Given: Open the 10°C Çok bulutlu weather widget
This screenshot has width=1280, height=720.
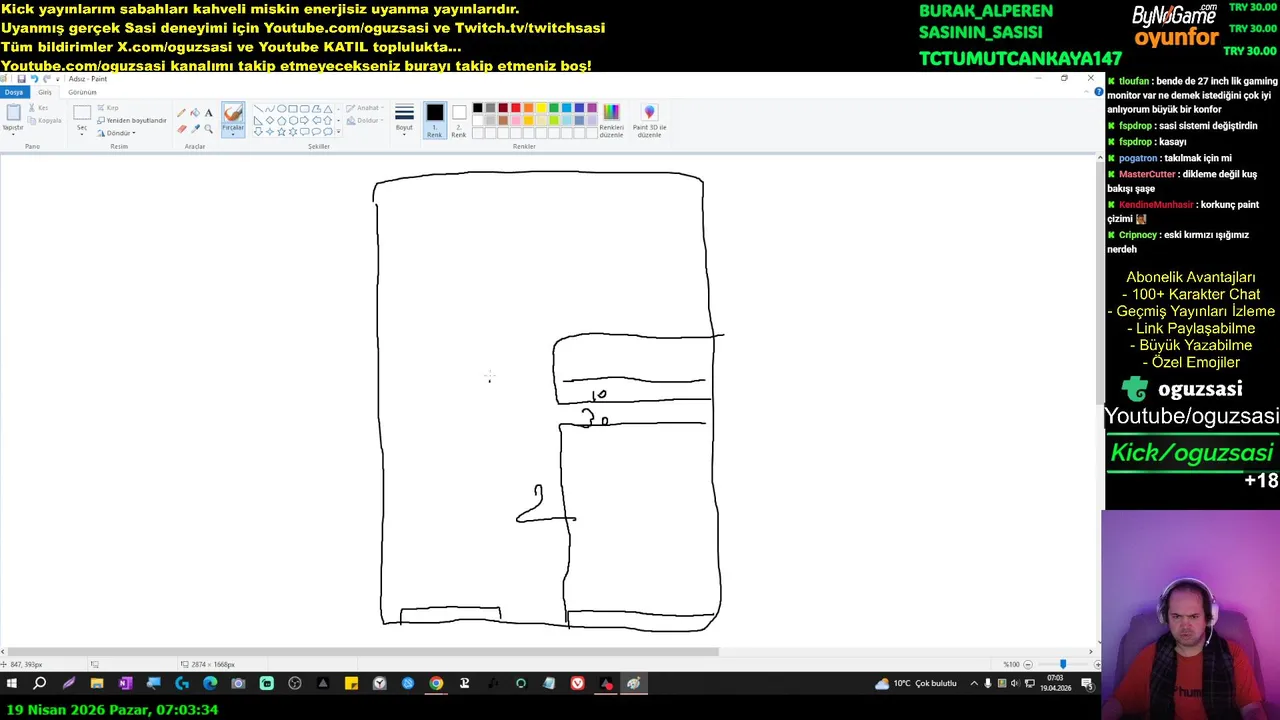Looking at the screenshot, I should (x=916, y=684).
